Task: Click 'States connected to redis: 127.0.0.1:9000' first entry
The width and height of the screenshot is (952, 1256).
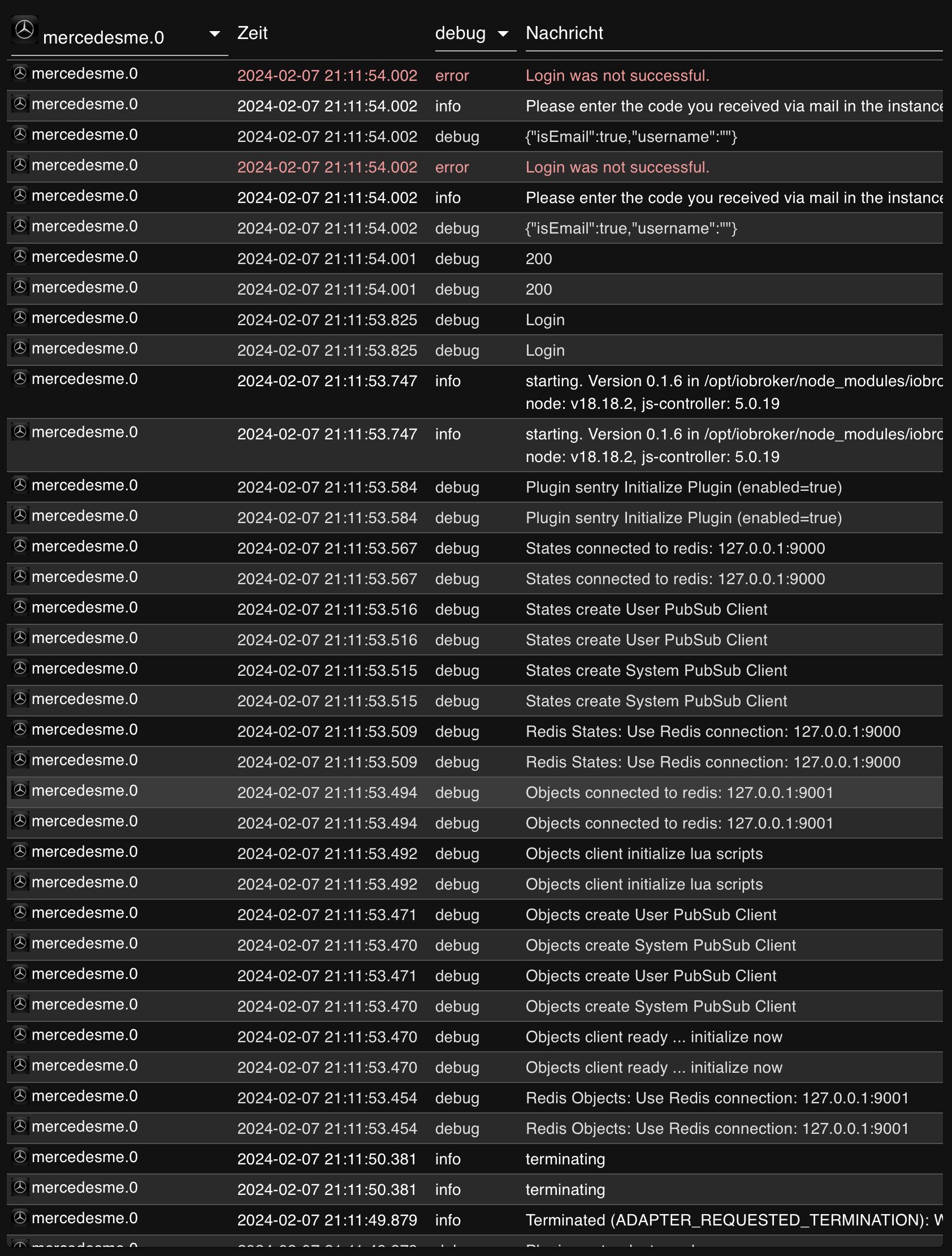Action: tap(675, 548)
